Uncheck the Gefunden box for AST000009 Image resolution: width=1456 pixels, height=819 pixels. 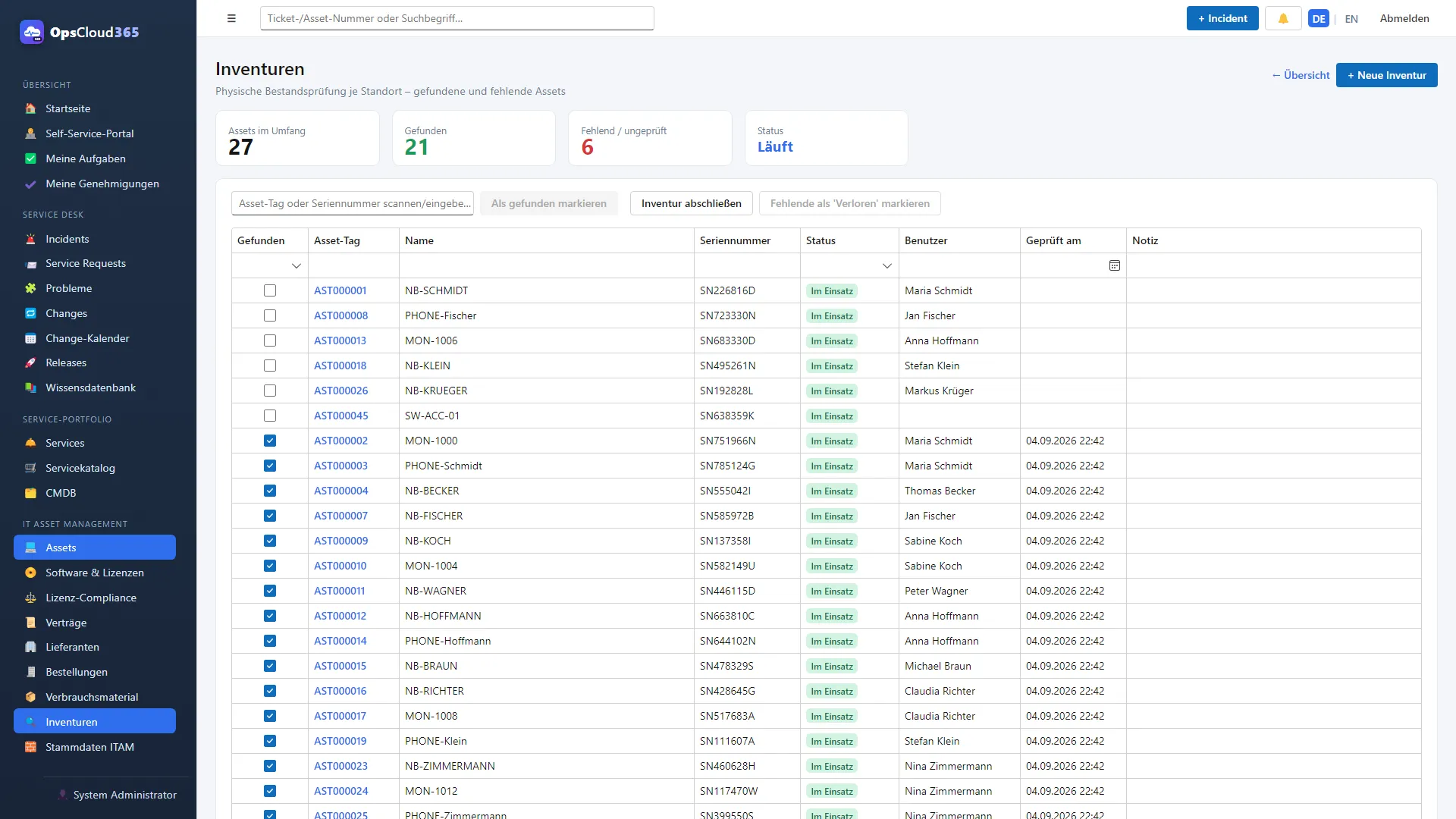point(270,541)
